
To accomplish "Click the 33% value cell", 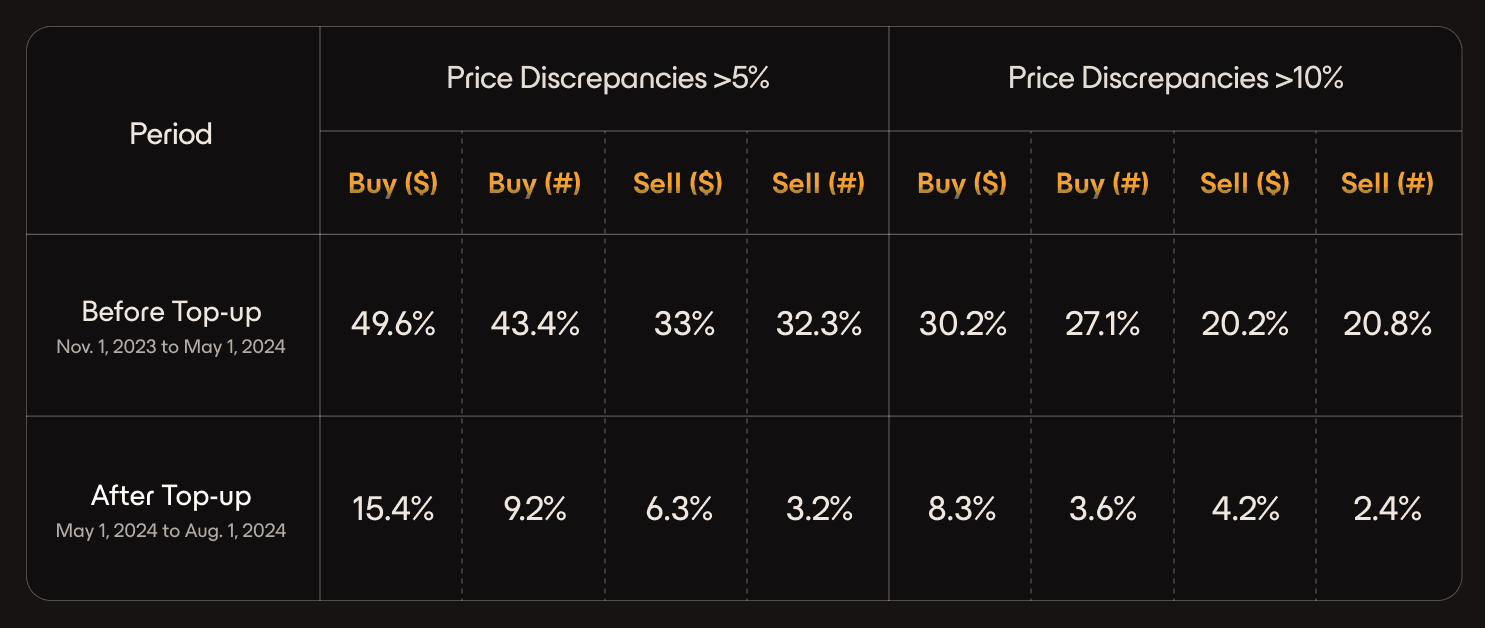I will point(685,324).
